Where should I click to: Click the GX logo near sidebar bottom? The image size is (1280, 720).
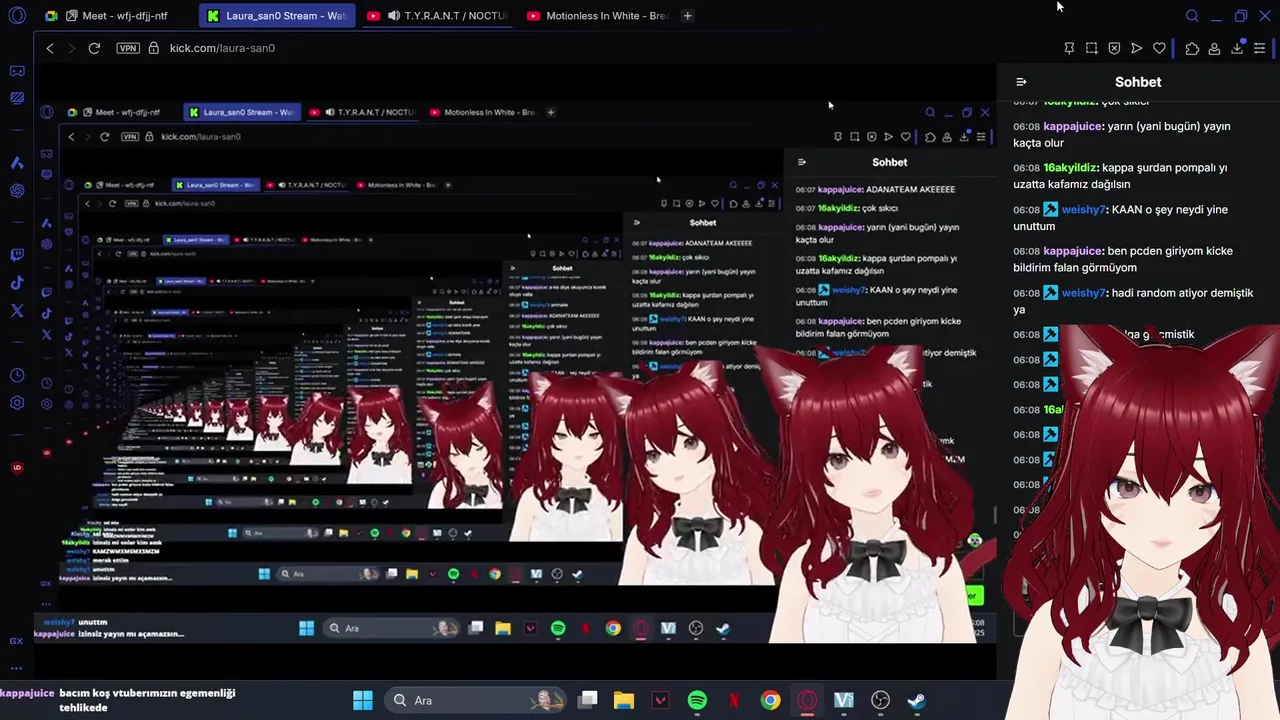tap(16, 641)
